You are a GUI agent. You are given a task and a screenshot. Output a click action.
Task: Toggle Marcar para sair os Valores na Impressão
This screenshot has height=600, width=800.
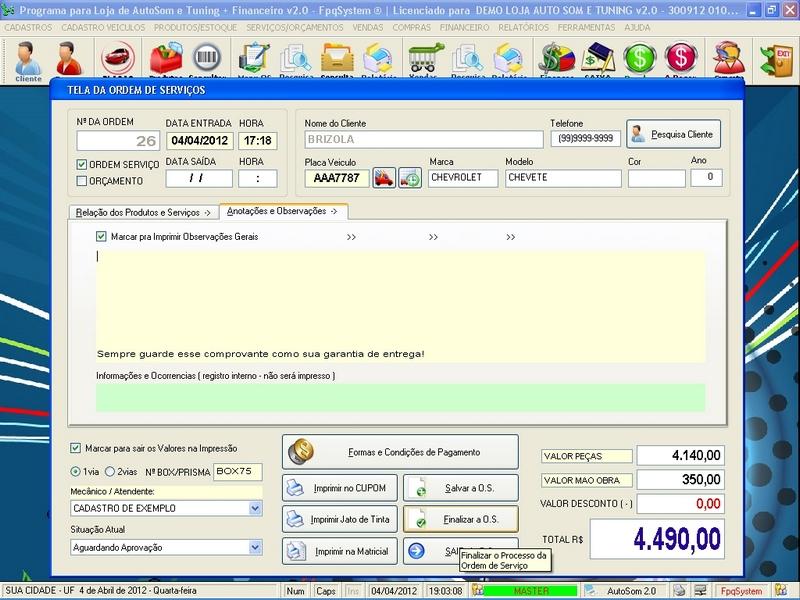tap(76, 448)
